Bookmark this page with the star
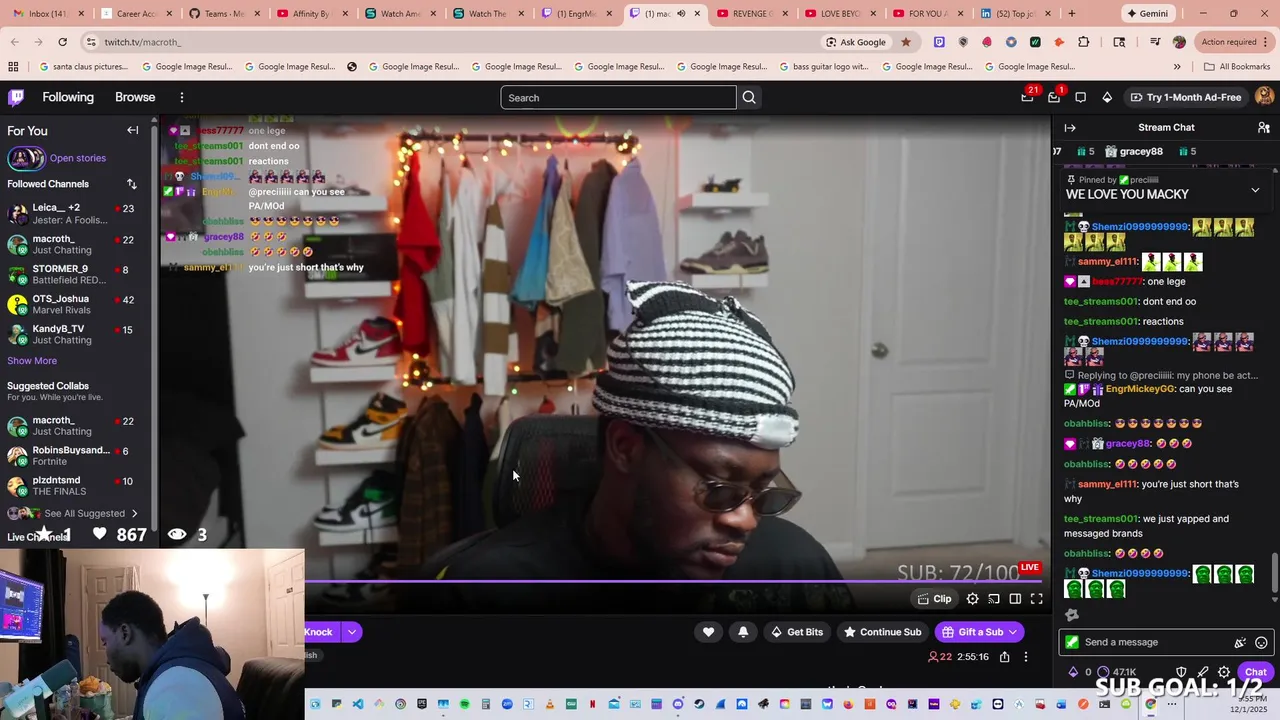Viewport: 1280px width, 720px height. click(906, 42)
